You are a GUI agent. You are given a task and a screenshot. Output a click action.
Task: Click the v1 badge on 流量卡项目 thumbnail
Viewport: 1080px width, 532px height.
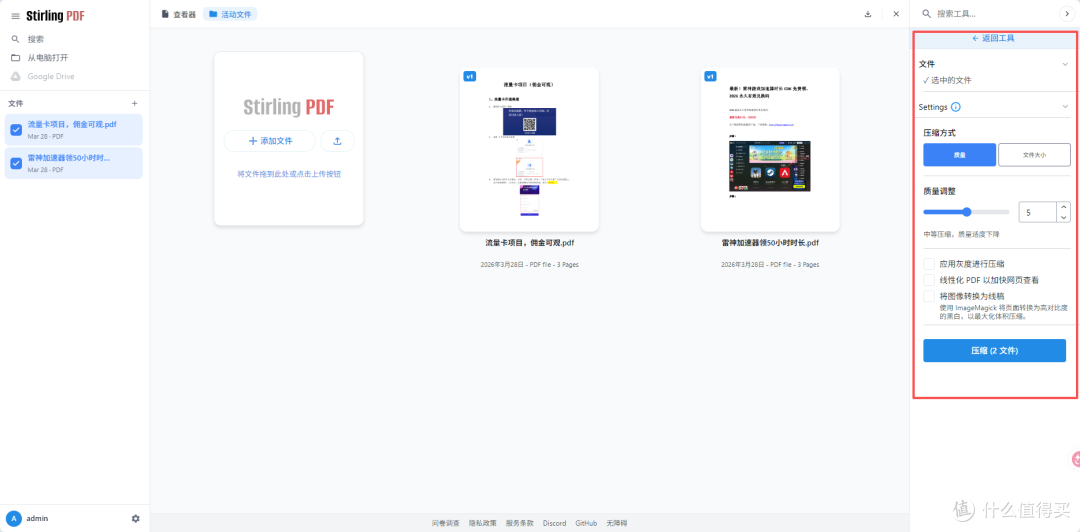click(x=470, y=76)
